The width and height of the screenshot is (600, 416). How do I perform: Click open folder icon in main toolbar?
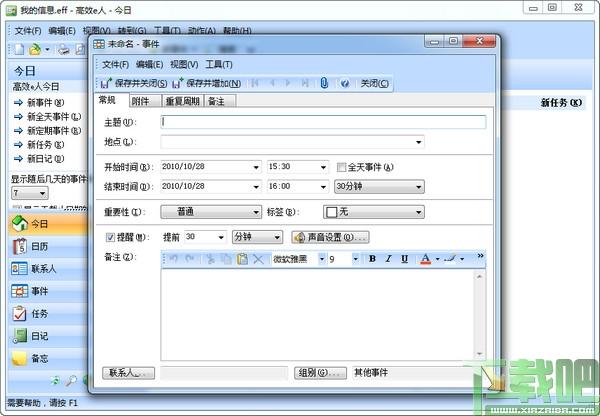[35, 49]
